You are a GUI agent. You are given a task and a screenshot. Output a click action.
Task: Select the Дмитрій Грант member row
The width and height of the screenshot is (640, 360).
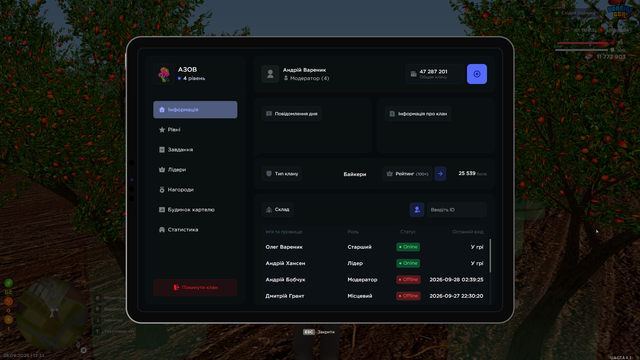coord(374,296)
